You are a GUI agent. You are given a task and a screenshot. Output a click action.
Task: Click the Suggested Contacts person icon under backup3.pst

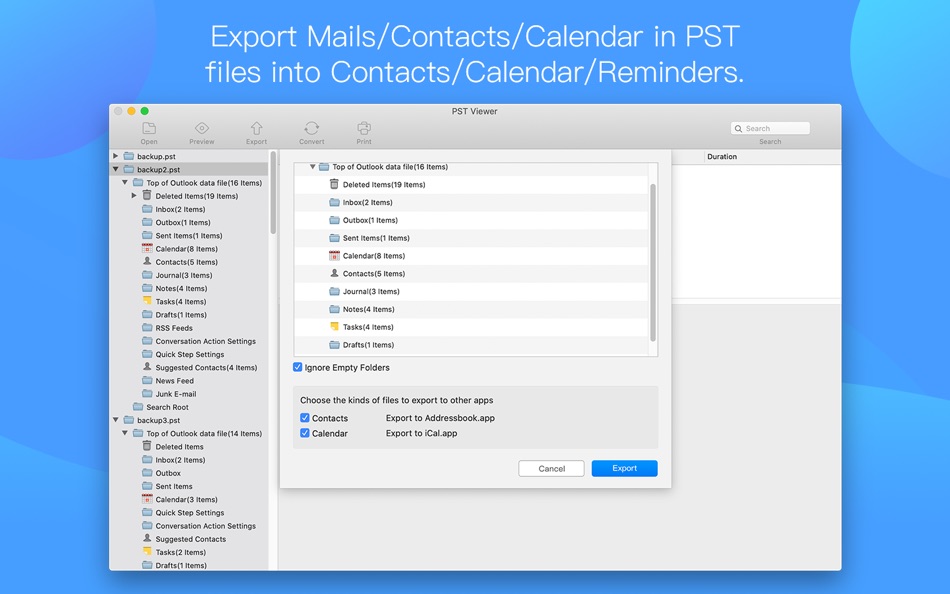pyautogui.click(x=147, y=538)
